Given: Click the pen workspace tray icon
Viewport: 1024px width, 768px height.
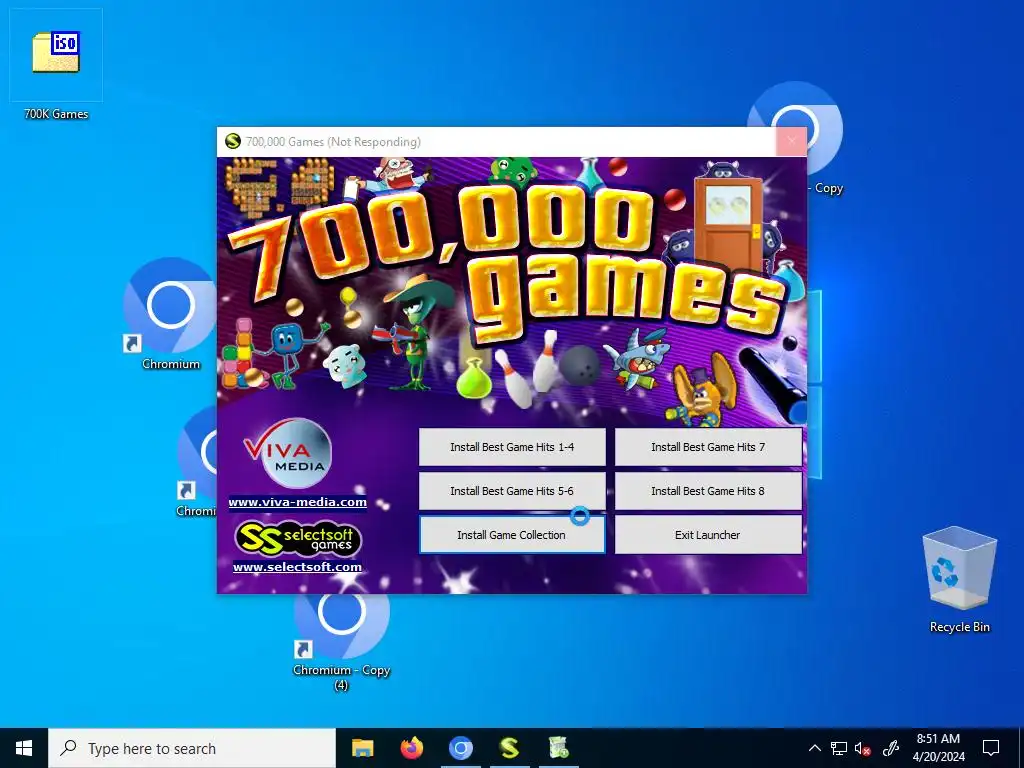Looking at the screenshot, I should pos(891,748).
